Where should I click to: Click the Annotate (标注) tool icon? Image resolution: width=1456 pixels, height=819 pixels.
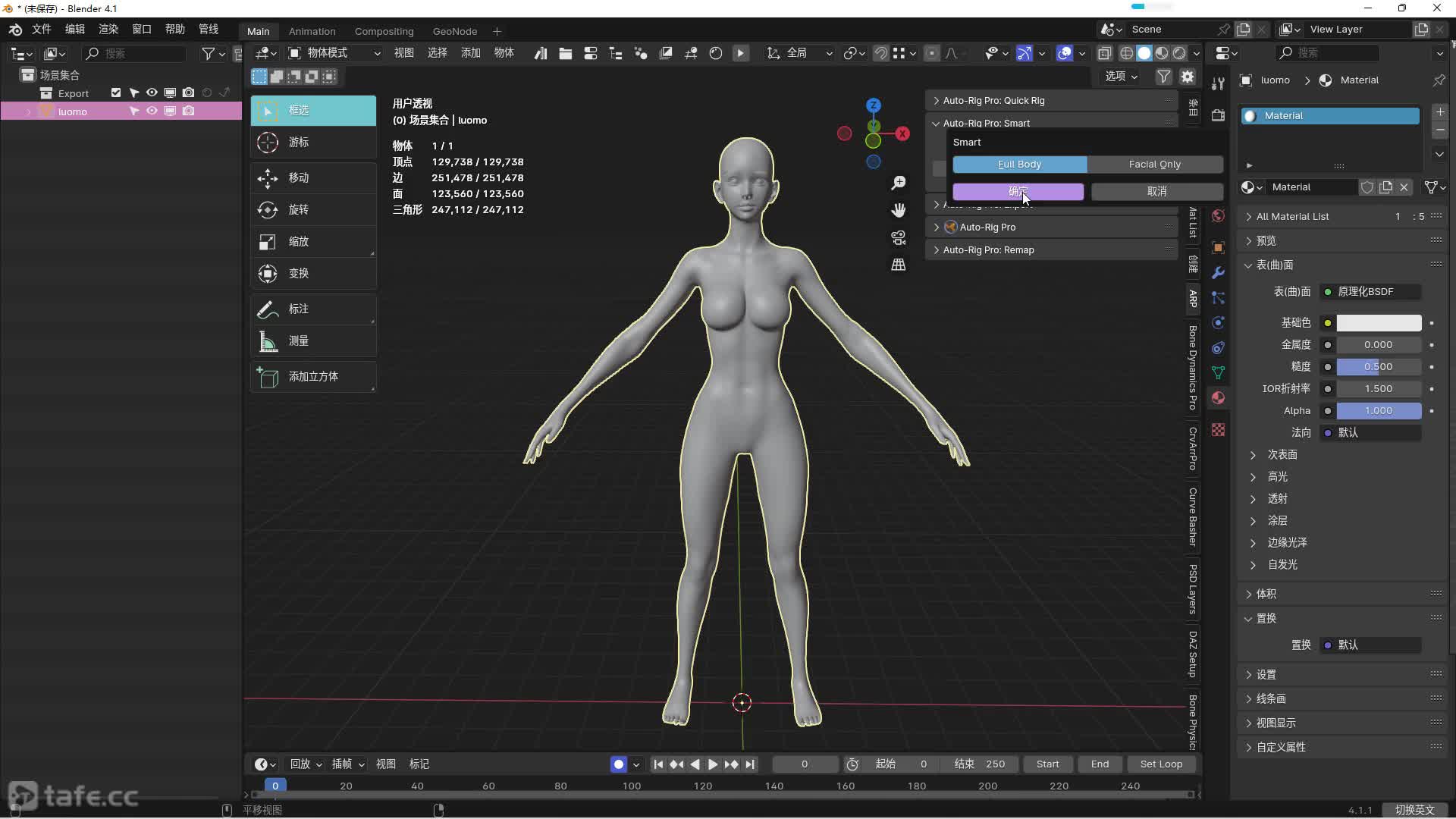(268, 309)
